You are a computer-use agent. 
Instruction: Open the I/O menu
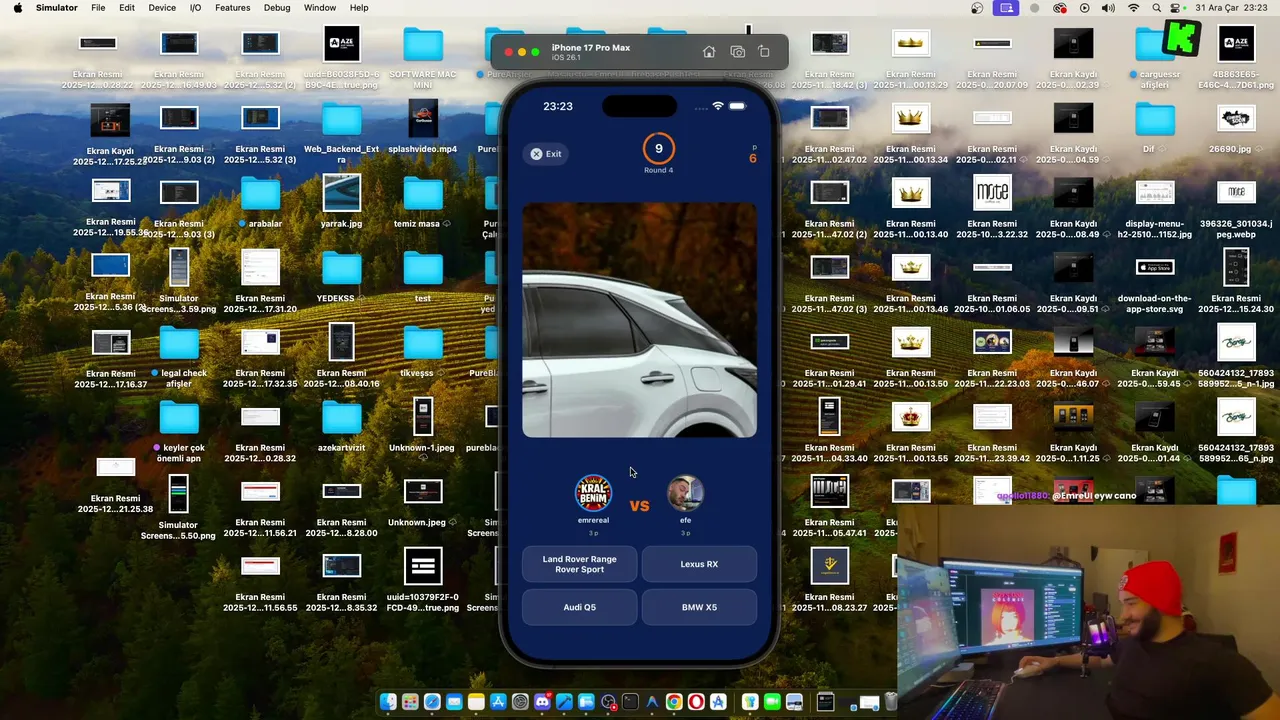pyautogui.click(x=195, y=8)
